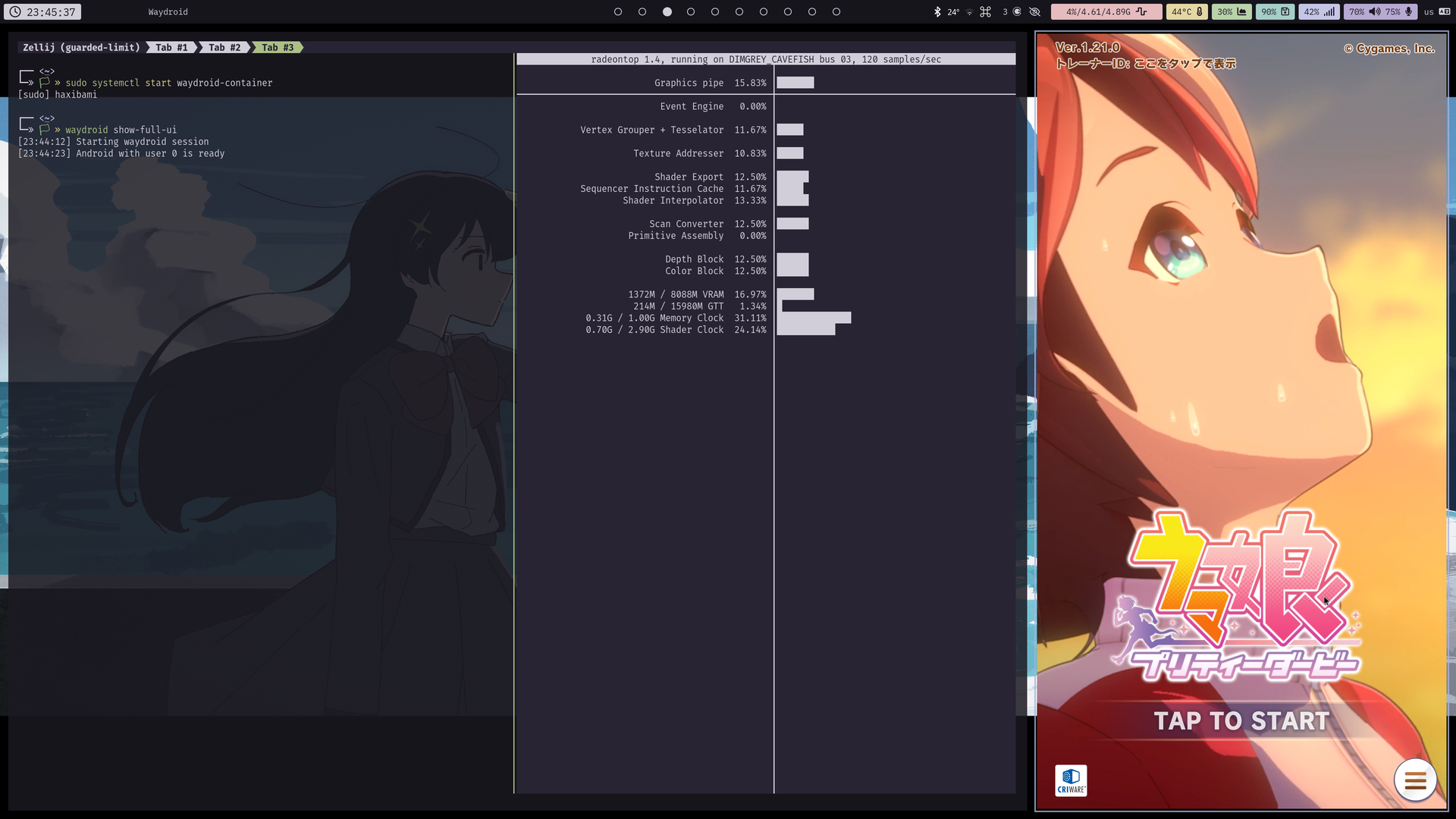
Task: Switch to the tenth workspace dot
Action: tap(836, 11)
